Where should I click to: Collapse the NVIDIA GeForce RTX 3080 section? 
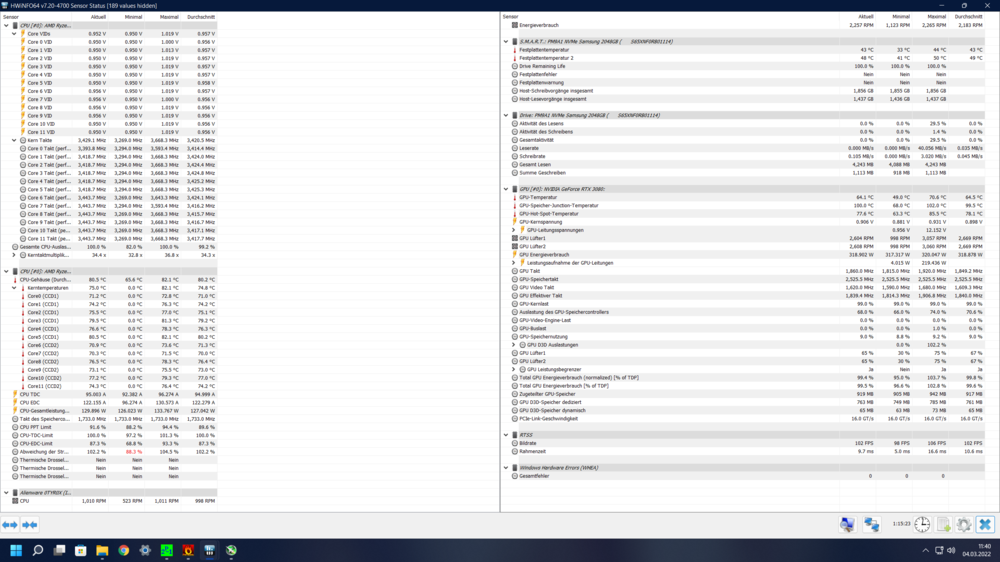coord(506,189)
